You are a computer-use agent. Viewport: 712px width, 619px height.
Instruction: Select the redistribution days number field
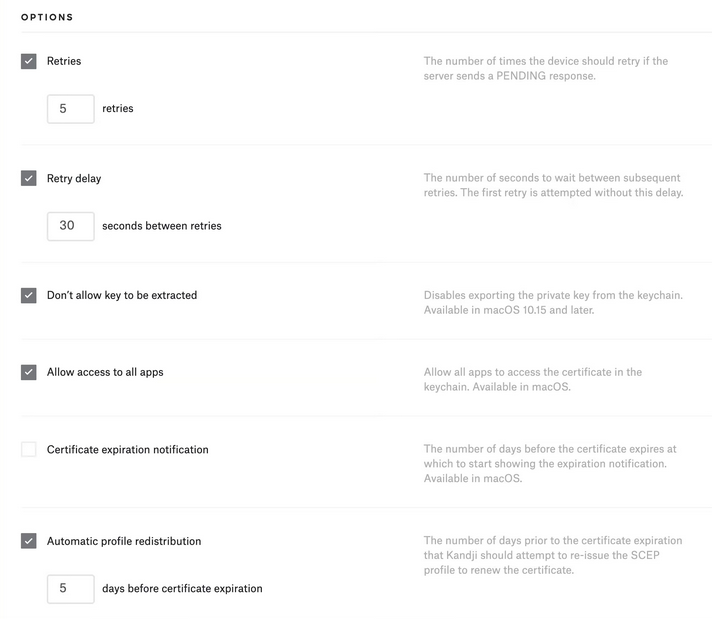tap(70, 589)
